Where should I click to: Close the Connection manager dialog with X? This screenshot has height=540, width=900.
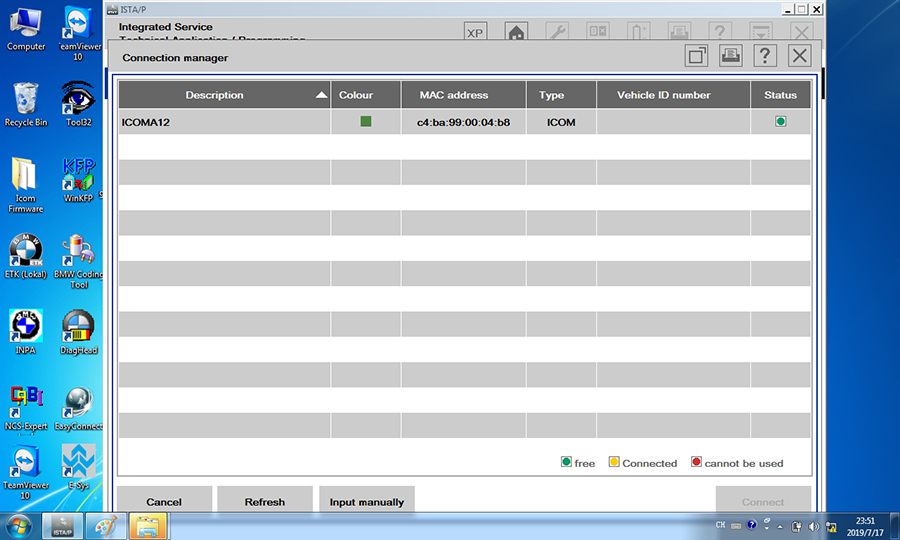click(x=800, y=56)
